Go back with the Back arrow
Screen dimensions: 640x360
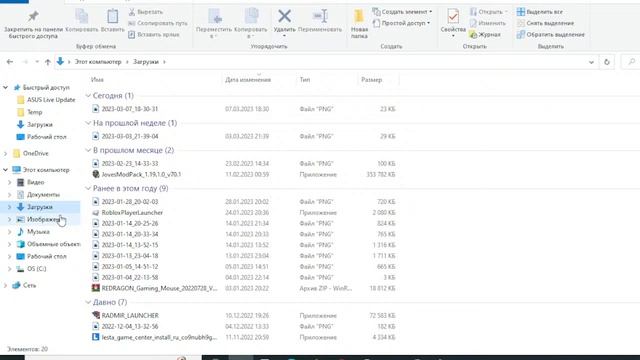tap(10, 62)
